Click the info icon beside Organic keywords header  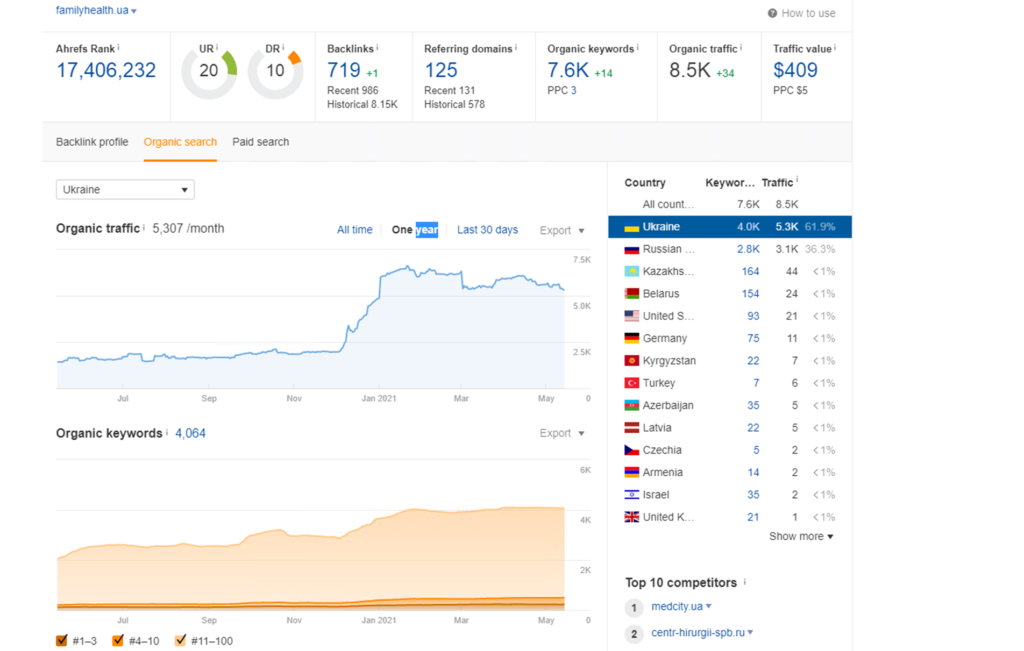(x=637, y=47)
